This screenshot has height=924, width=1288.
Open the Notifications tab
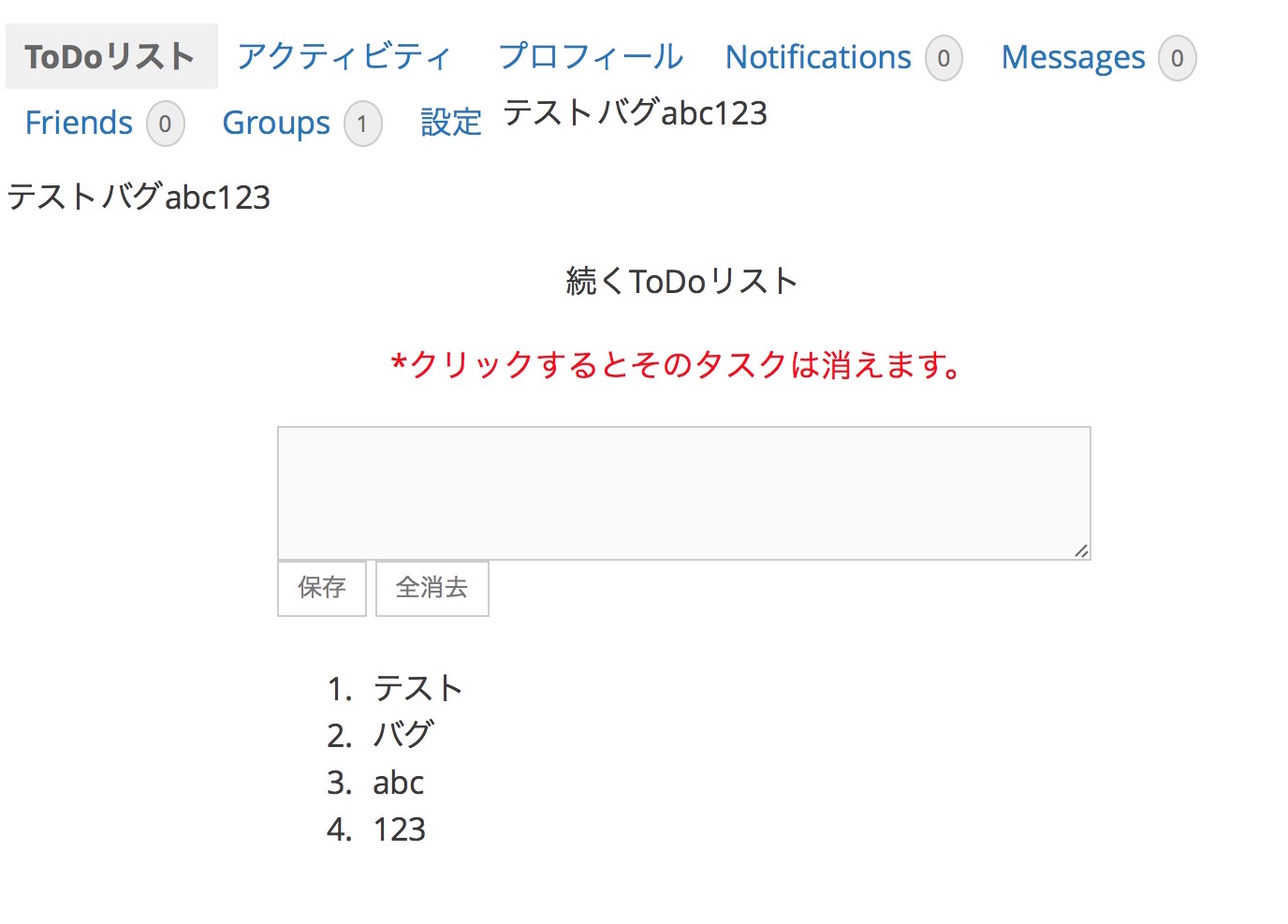tap(817, 58)
